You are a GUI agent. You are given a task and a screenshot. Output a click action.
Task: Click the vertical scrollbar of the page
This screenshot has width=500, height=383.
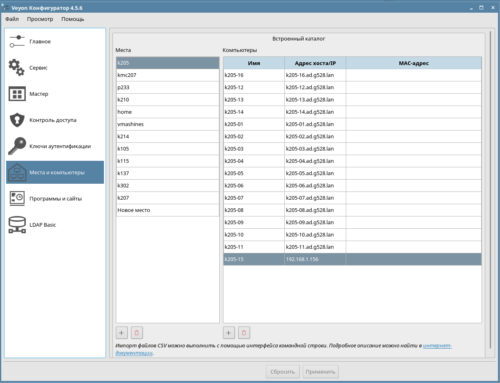[490, 190]
